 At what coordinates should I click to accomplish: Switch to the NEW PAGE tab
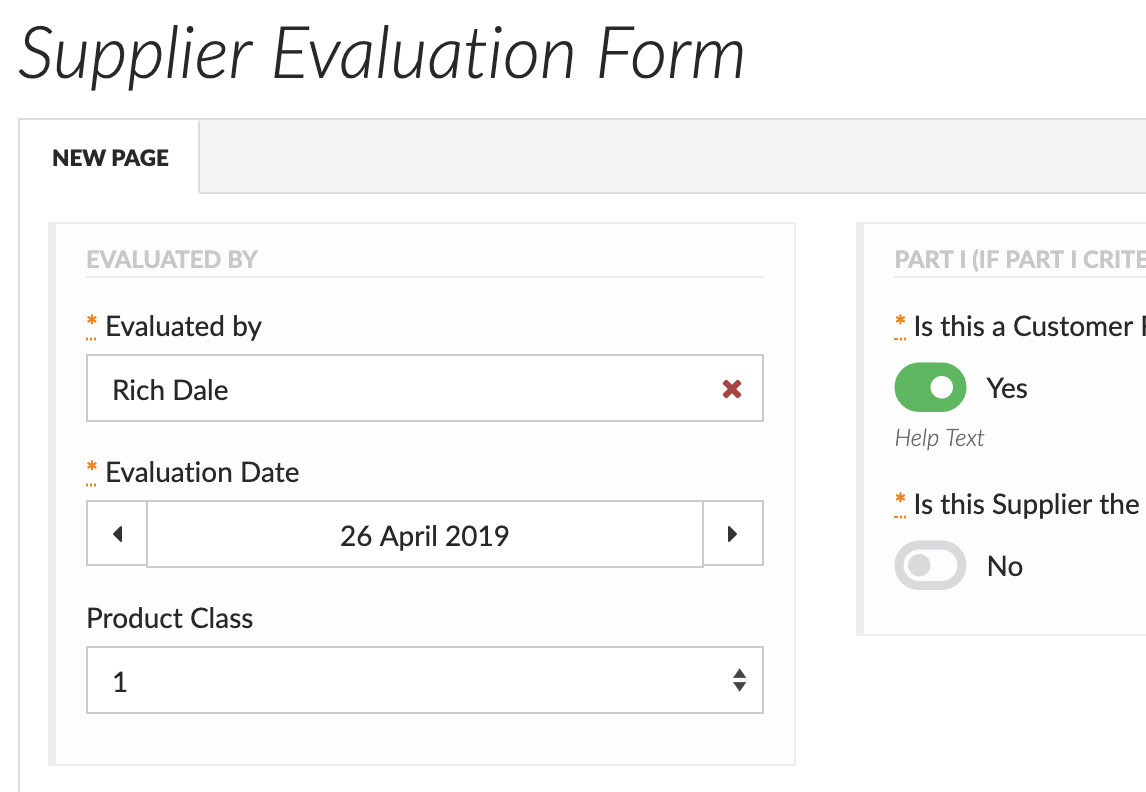click(x=110, y=158)
